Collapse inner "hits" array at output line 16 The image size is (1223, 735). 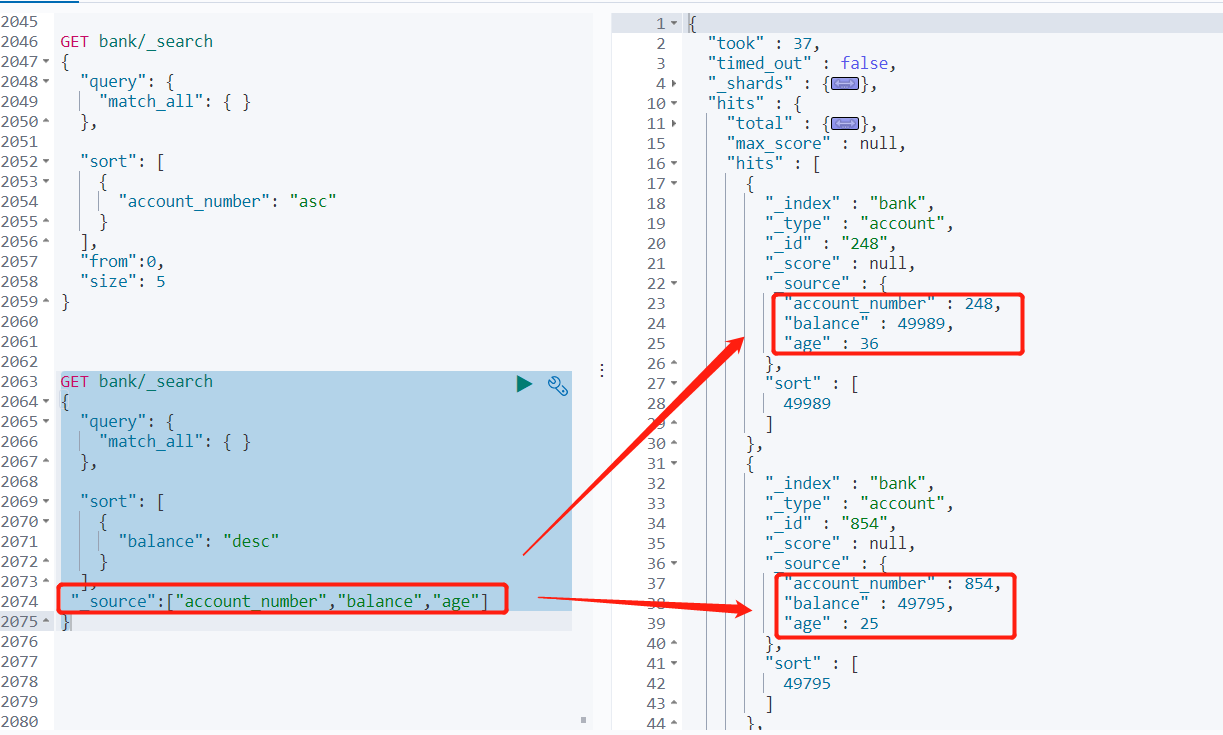(674, 164)
